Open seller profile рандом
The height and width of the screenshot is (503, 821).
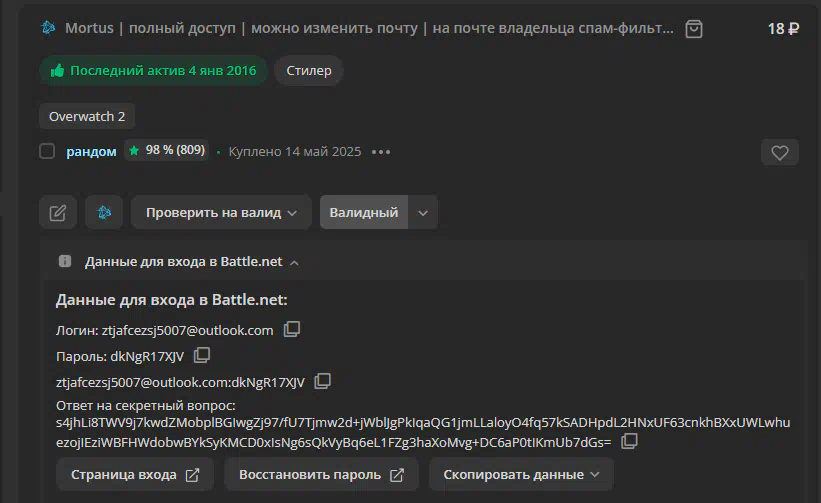91,152
